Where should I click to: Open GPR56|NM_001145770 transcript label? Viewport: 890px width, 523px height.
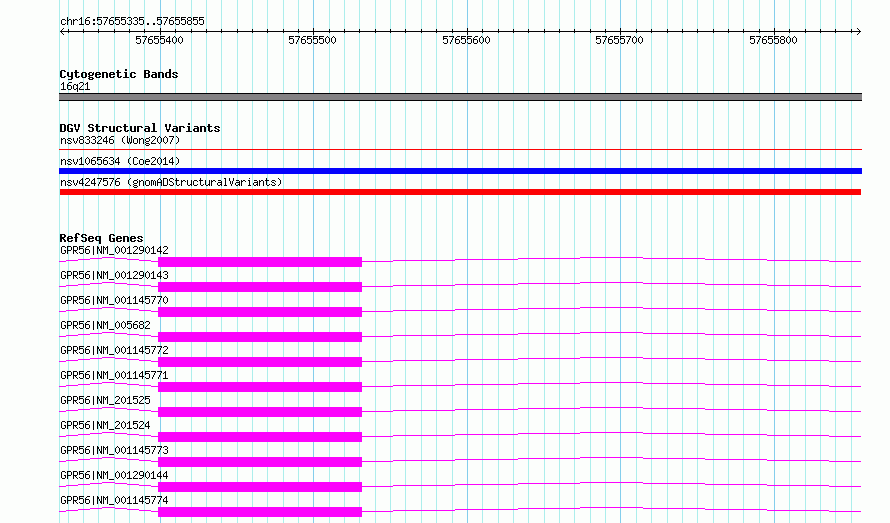click(x=114, y=300)
